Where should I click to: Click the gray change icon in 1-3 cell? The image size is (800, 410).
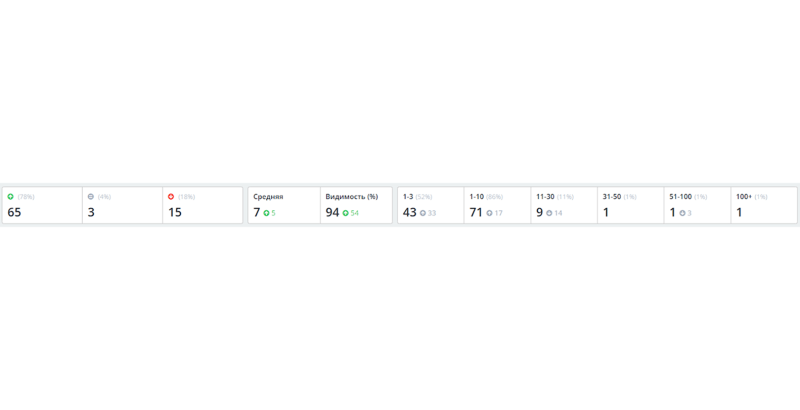coord(423,213)
